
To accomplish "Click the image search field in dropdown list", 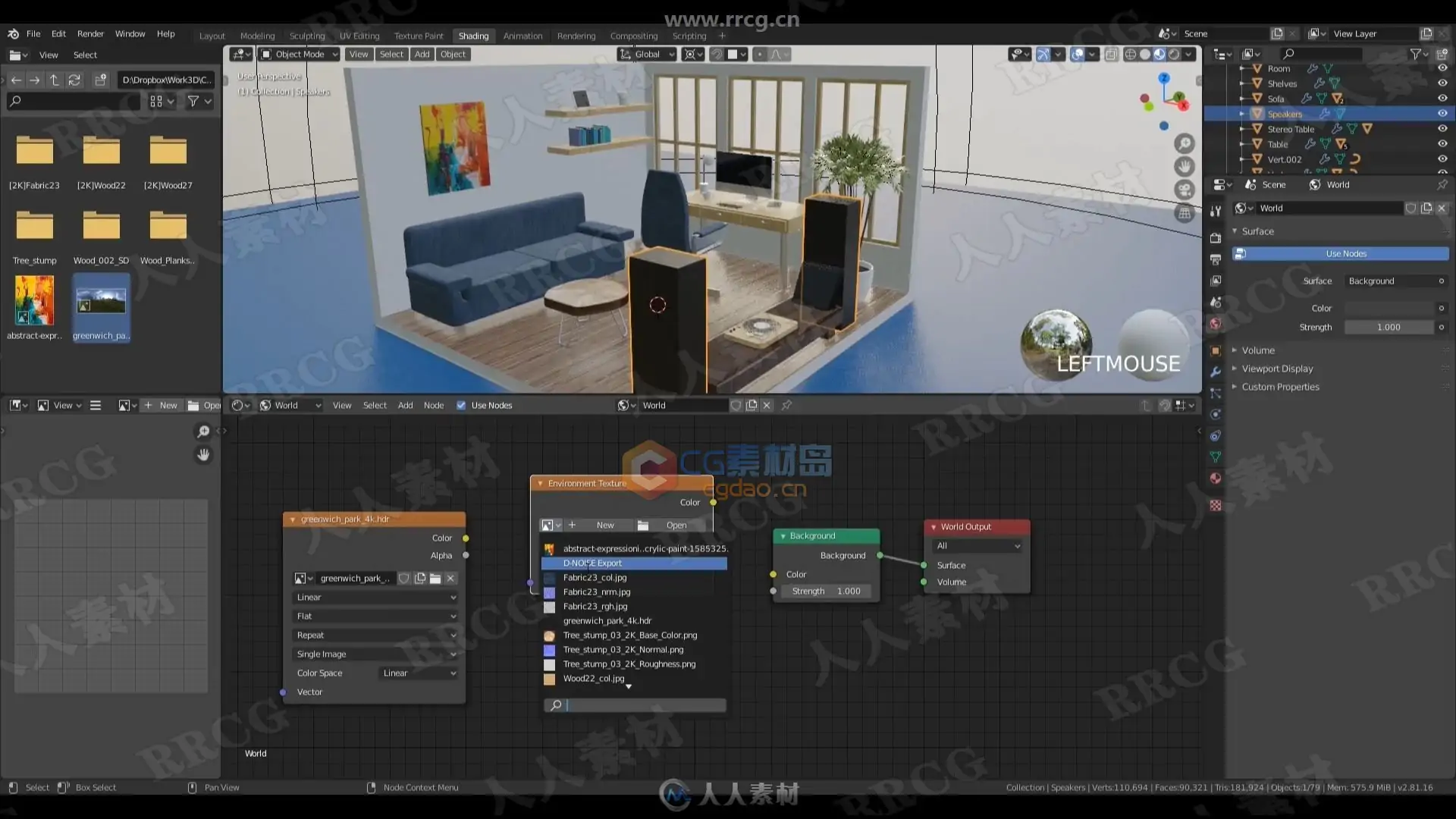I will coord(635,706).
